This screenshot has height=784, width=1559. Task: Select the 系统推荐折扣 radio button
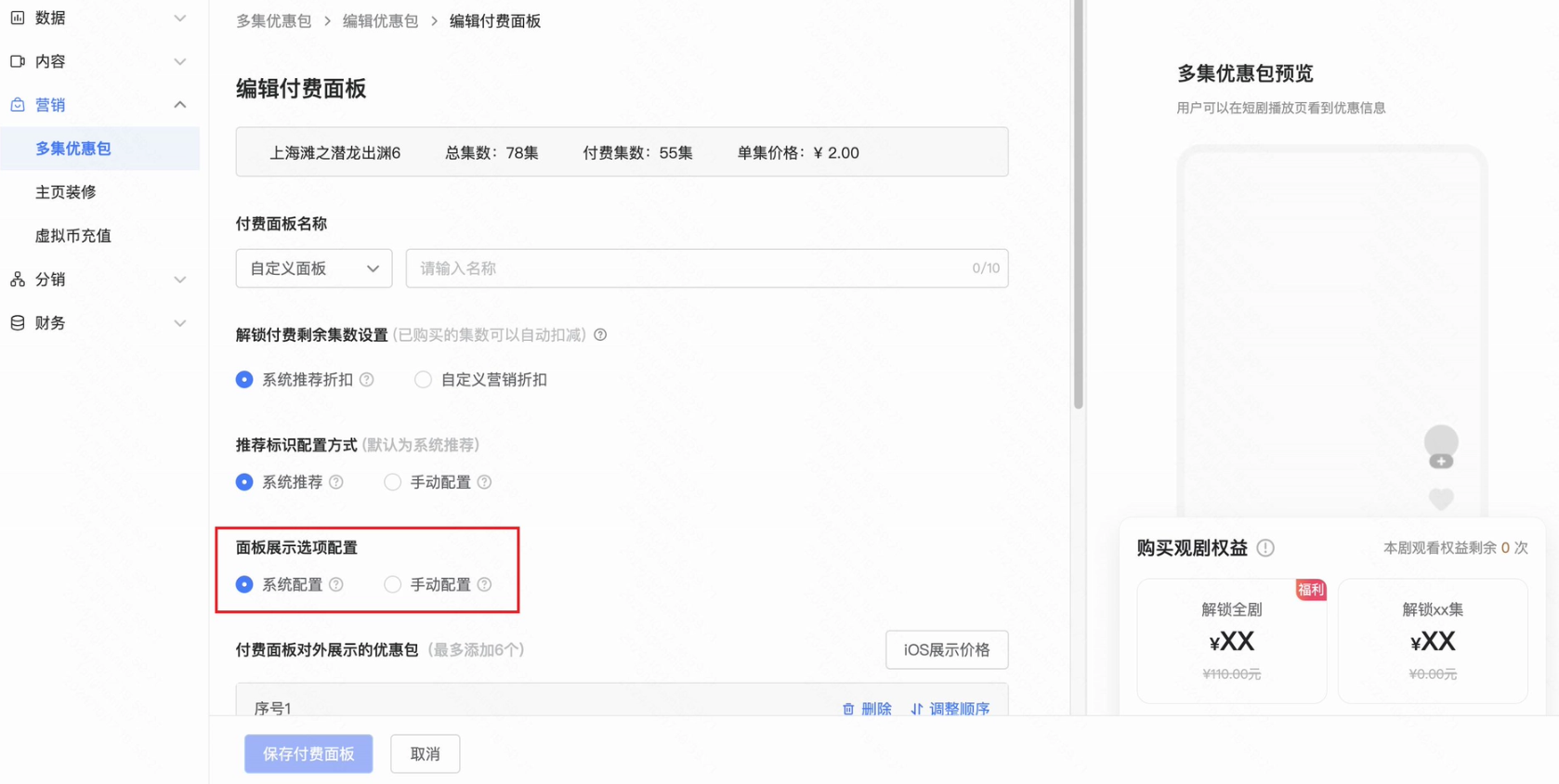click(x=244, y=380)
